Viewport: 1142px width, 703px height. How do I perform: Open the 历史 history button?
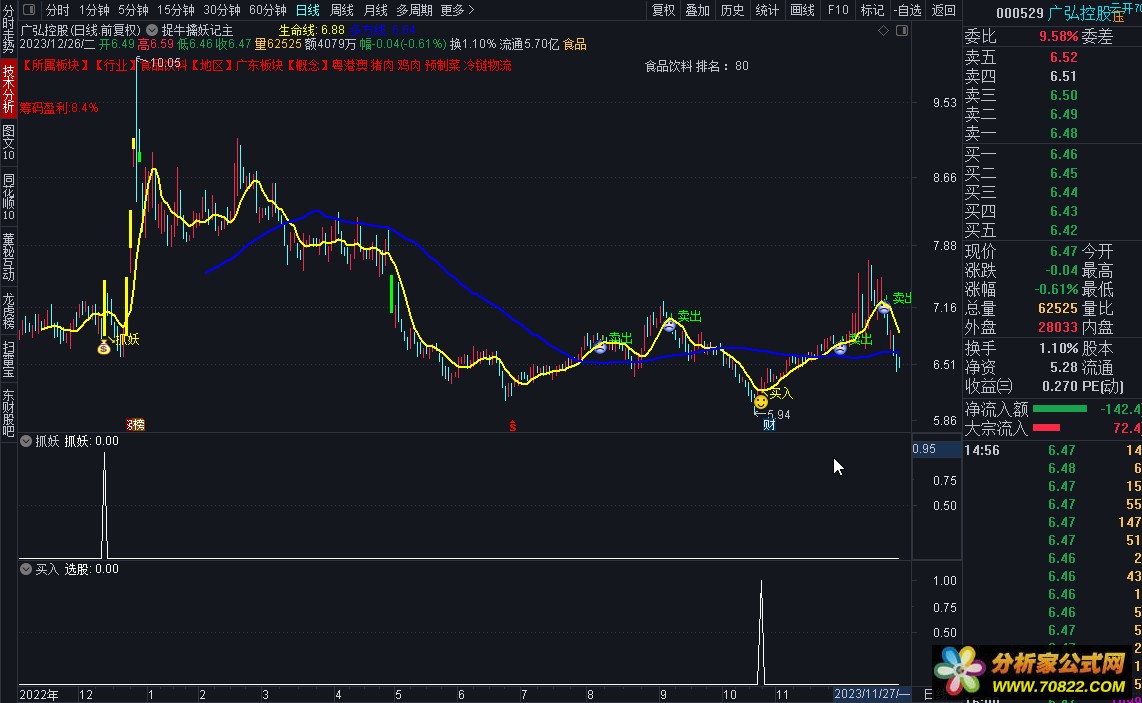[x=732, y=9]
